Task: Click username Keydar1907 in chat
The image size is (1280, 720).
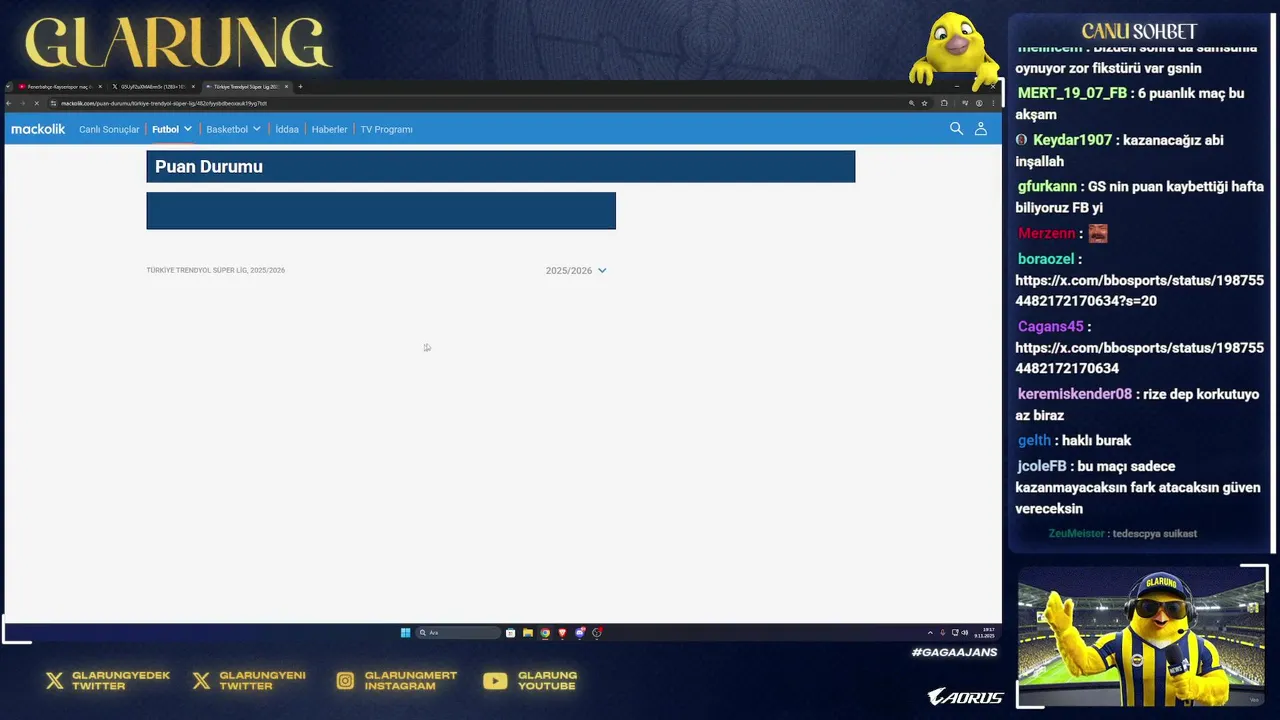Action: coord(1072,140)
